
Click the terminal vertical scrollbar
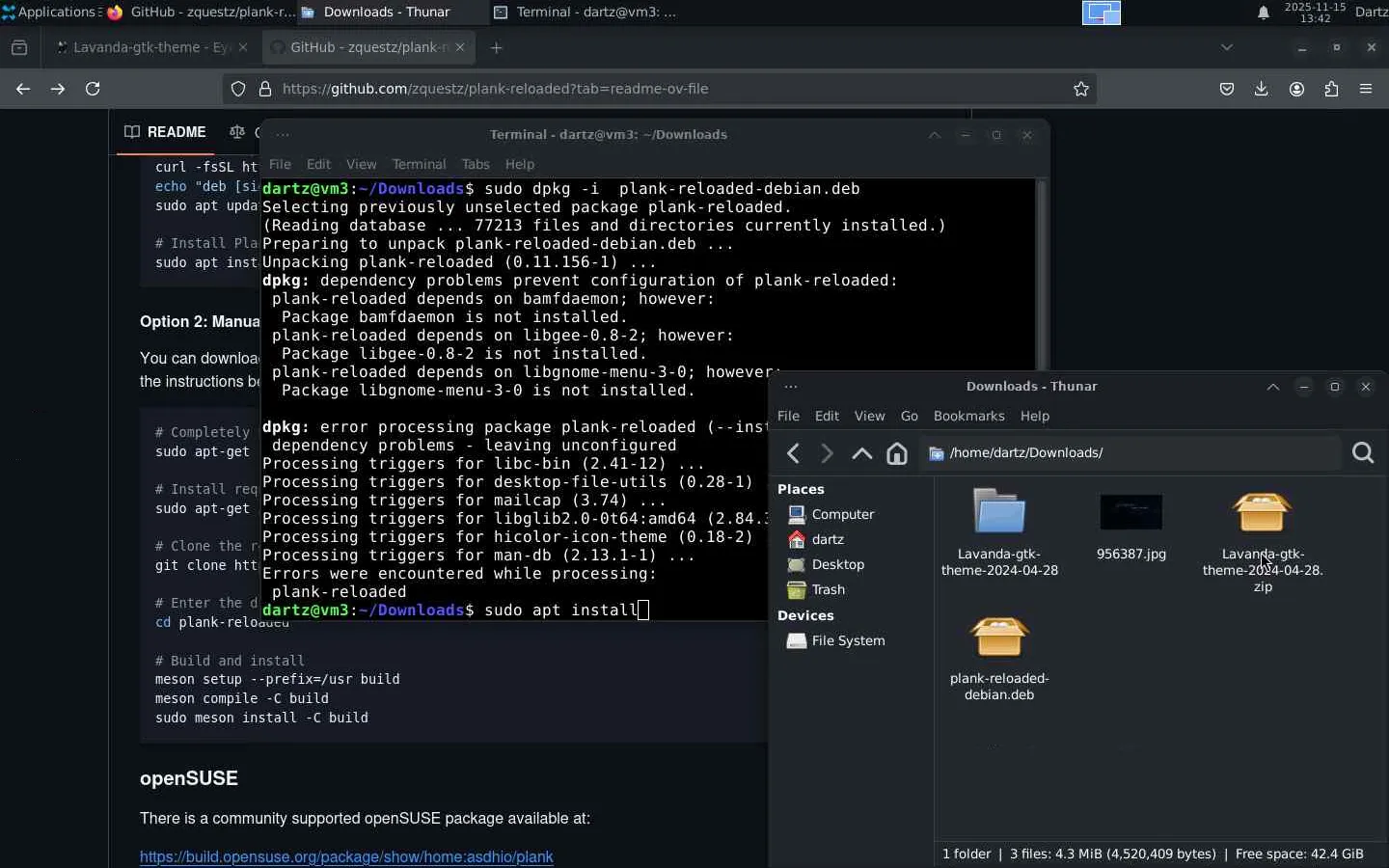(1041, 275)
